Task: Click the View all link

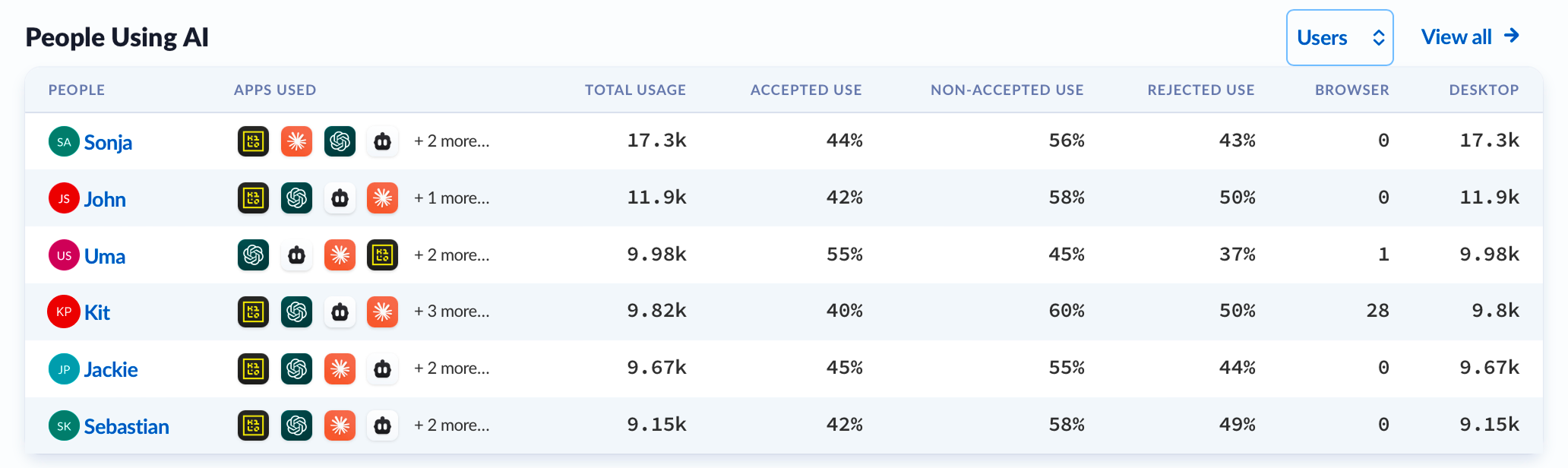Action: tap(1470, 36)
